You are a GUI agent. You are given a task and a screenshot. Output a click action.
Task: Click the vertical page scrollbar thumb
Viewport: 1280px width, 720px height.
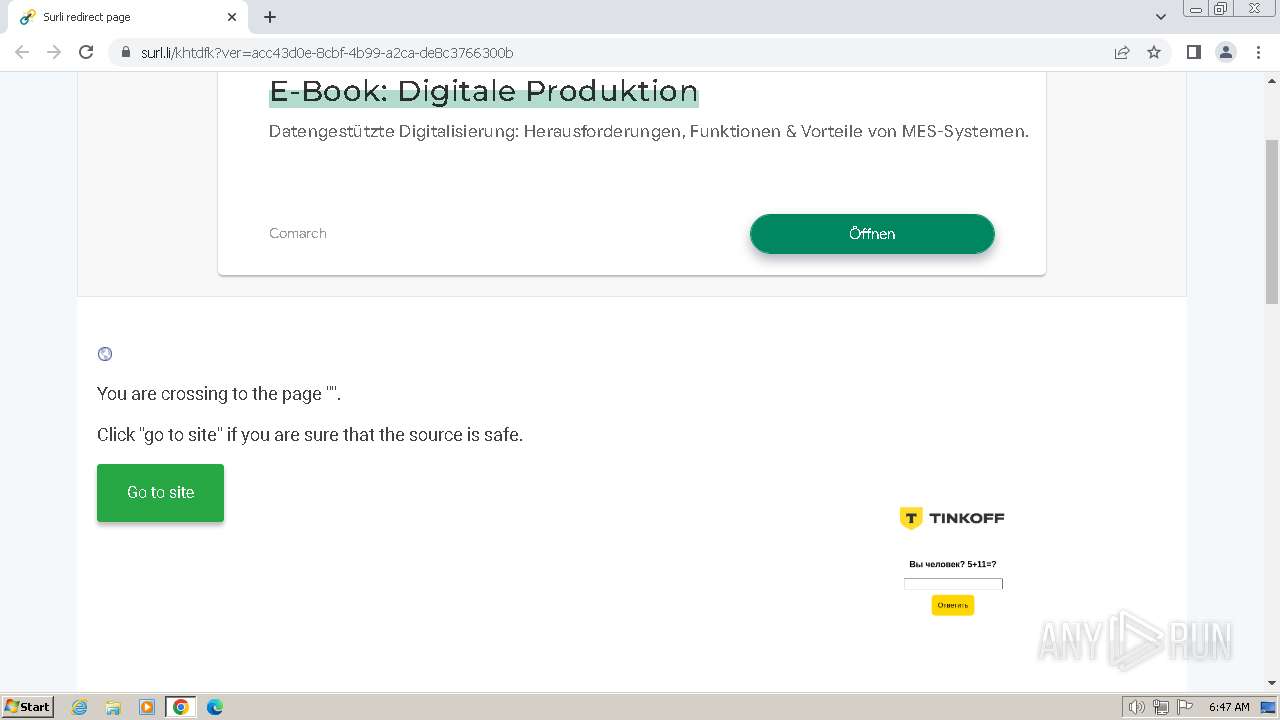point(1272,221)
